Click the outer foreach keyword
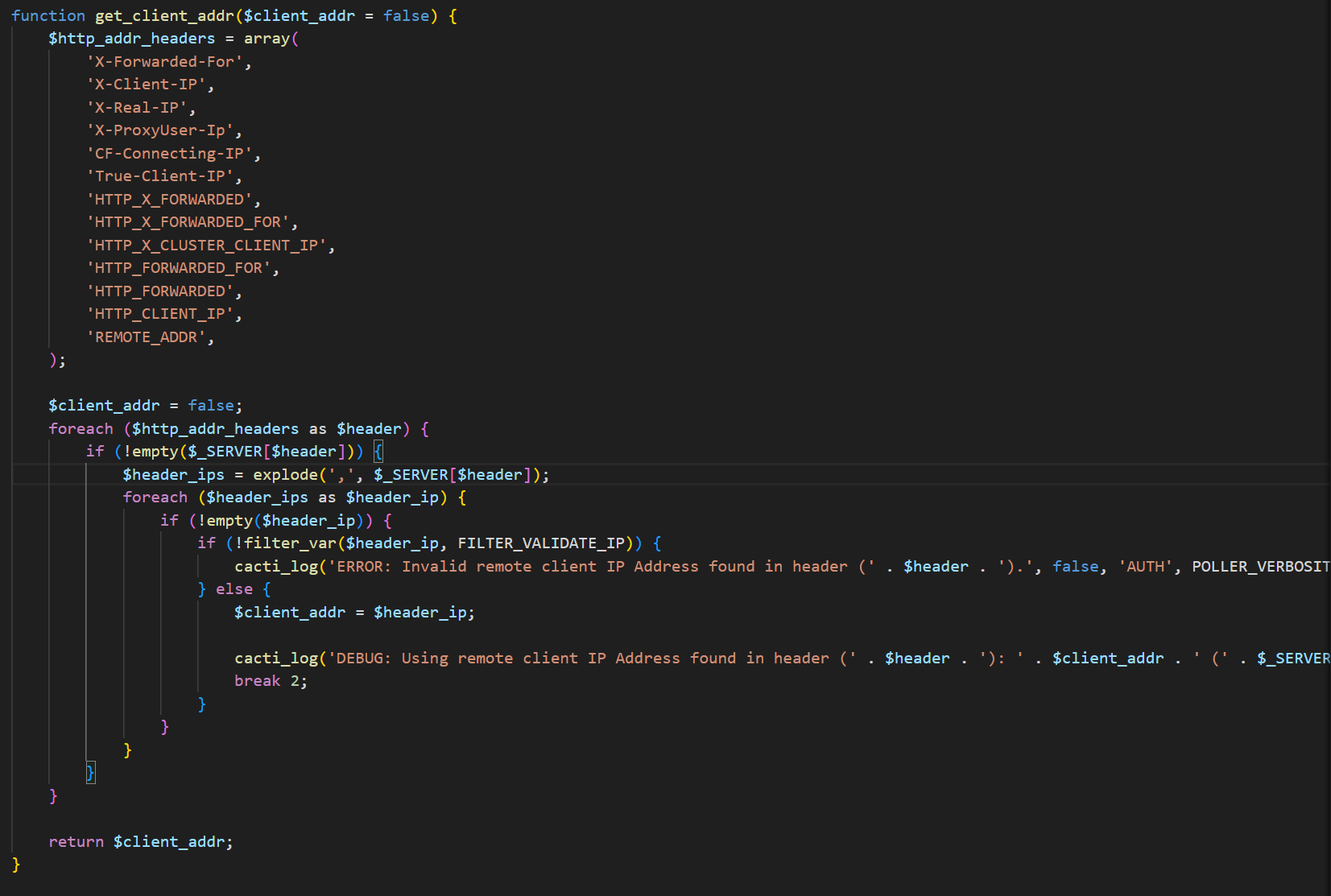This screenshot has height=896, width=1331. [81, 429]
